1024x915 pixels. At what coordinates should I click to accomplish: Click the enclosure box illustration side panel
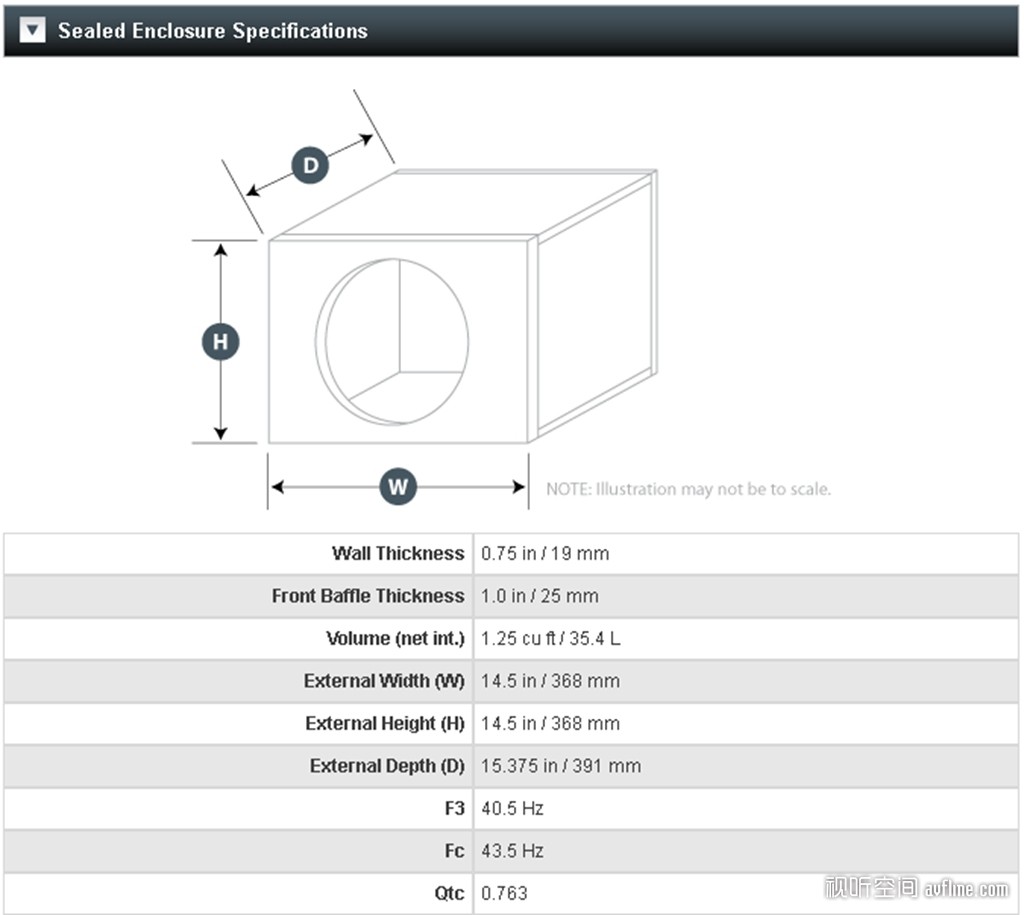coord(596,306)
